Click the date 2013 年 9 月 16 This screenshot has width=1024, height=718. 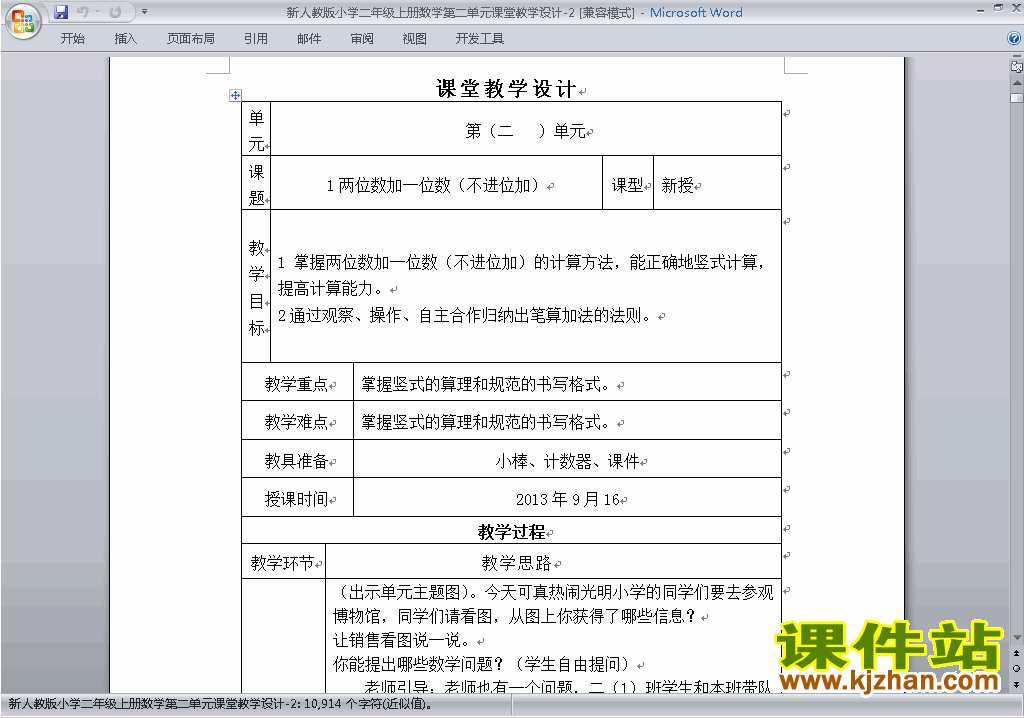(x=568, y=499)
